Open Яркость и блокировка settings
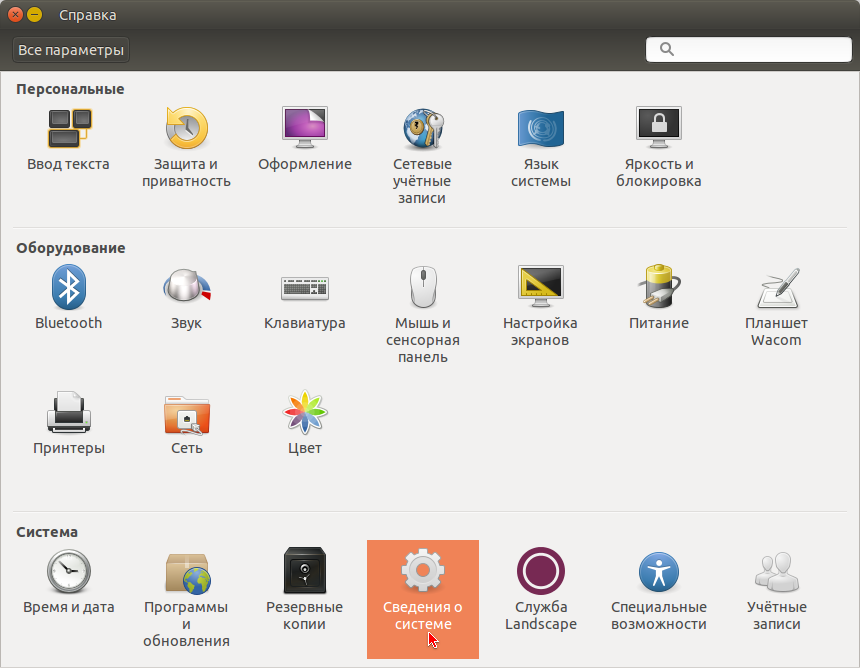Viewport: 860px width, 668px height. click(x=659, y=148)
